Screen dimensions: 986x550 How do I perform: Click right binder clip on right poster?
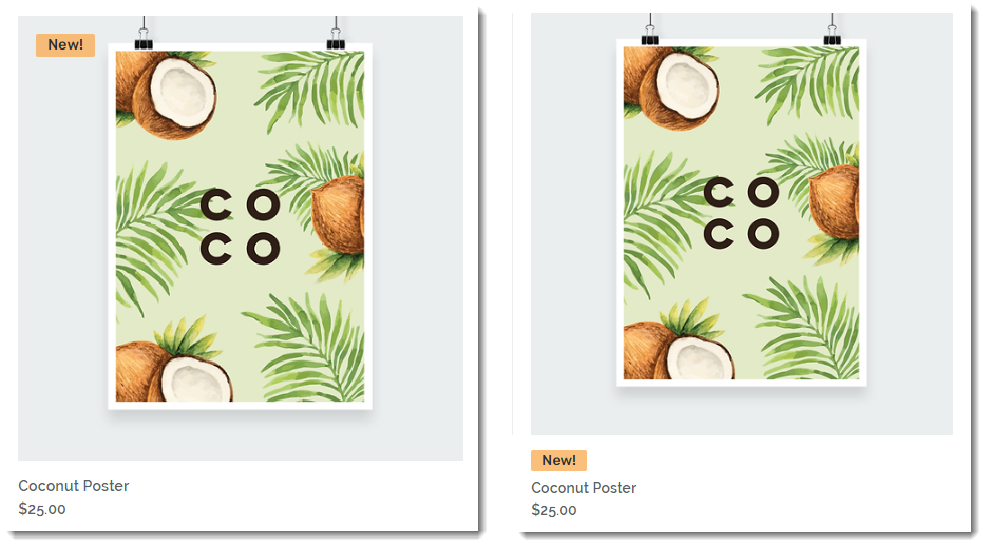pyautogui.click(x=832, y=30)
